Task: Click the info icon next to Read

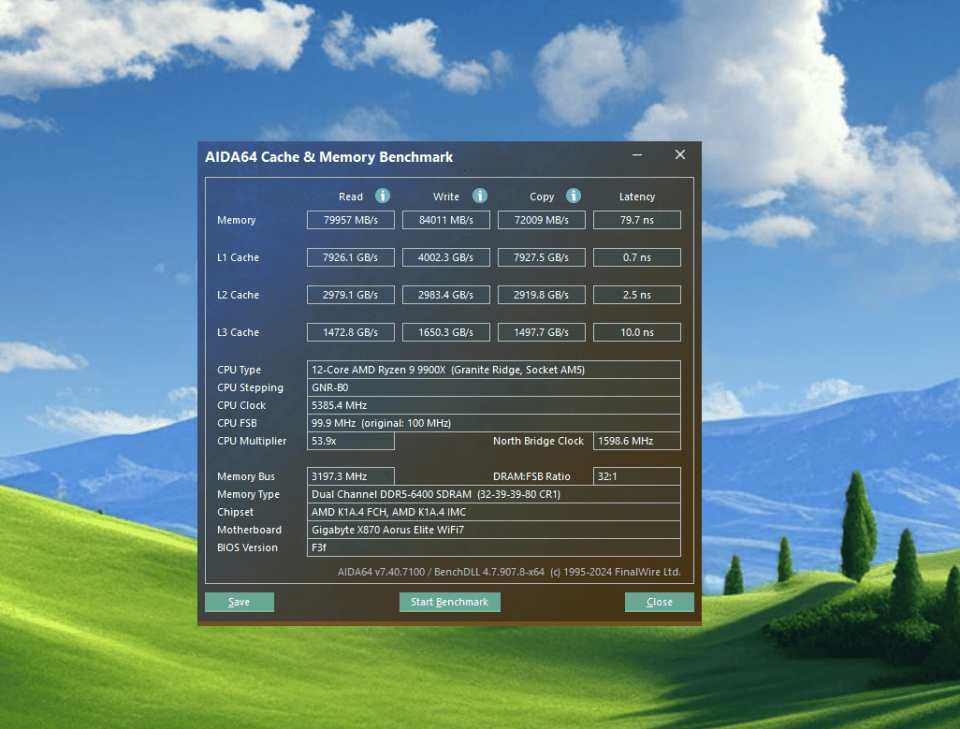Action: [382, 196]
